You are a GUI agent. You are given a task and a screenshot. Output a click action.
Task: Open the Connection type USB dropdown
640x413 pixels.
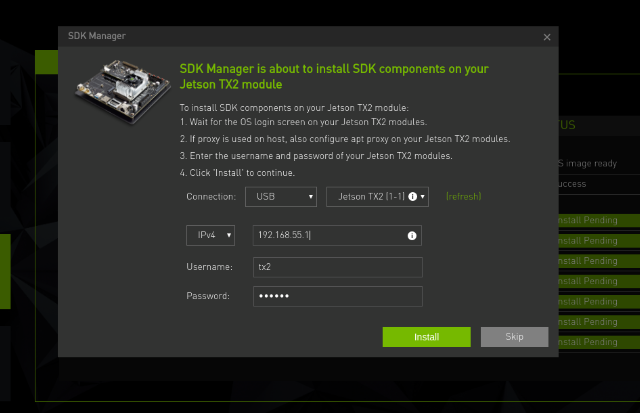click(281, 197)
